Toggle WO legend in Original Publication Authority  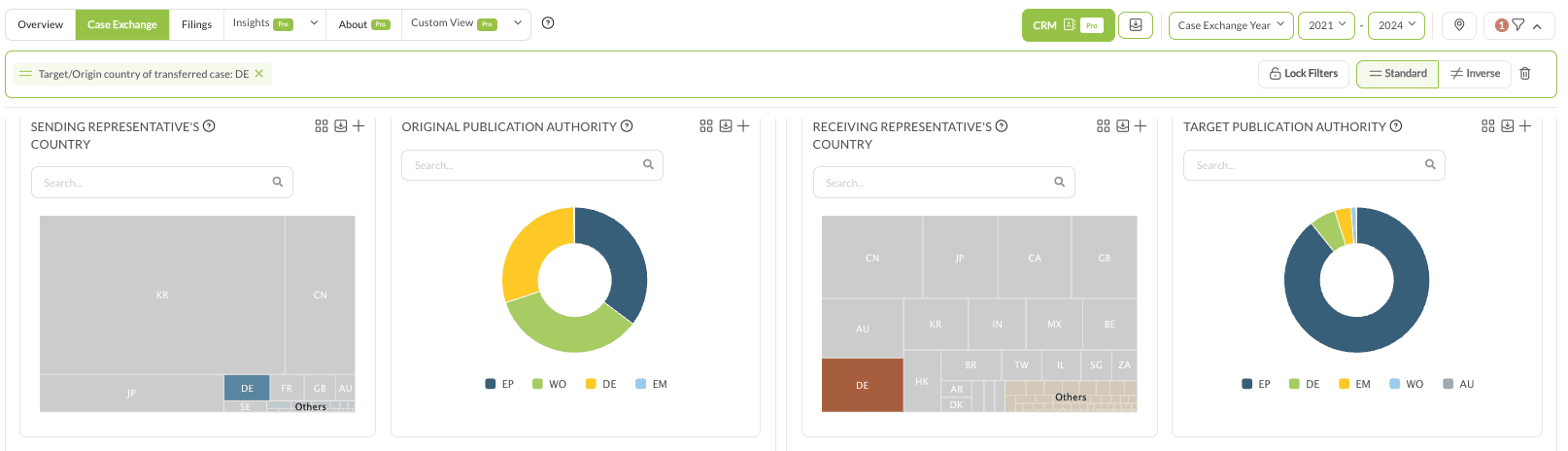549,384
